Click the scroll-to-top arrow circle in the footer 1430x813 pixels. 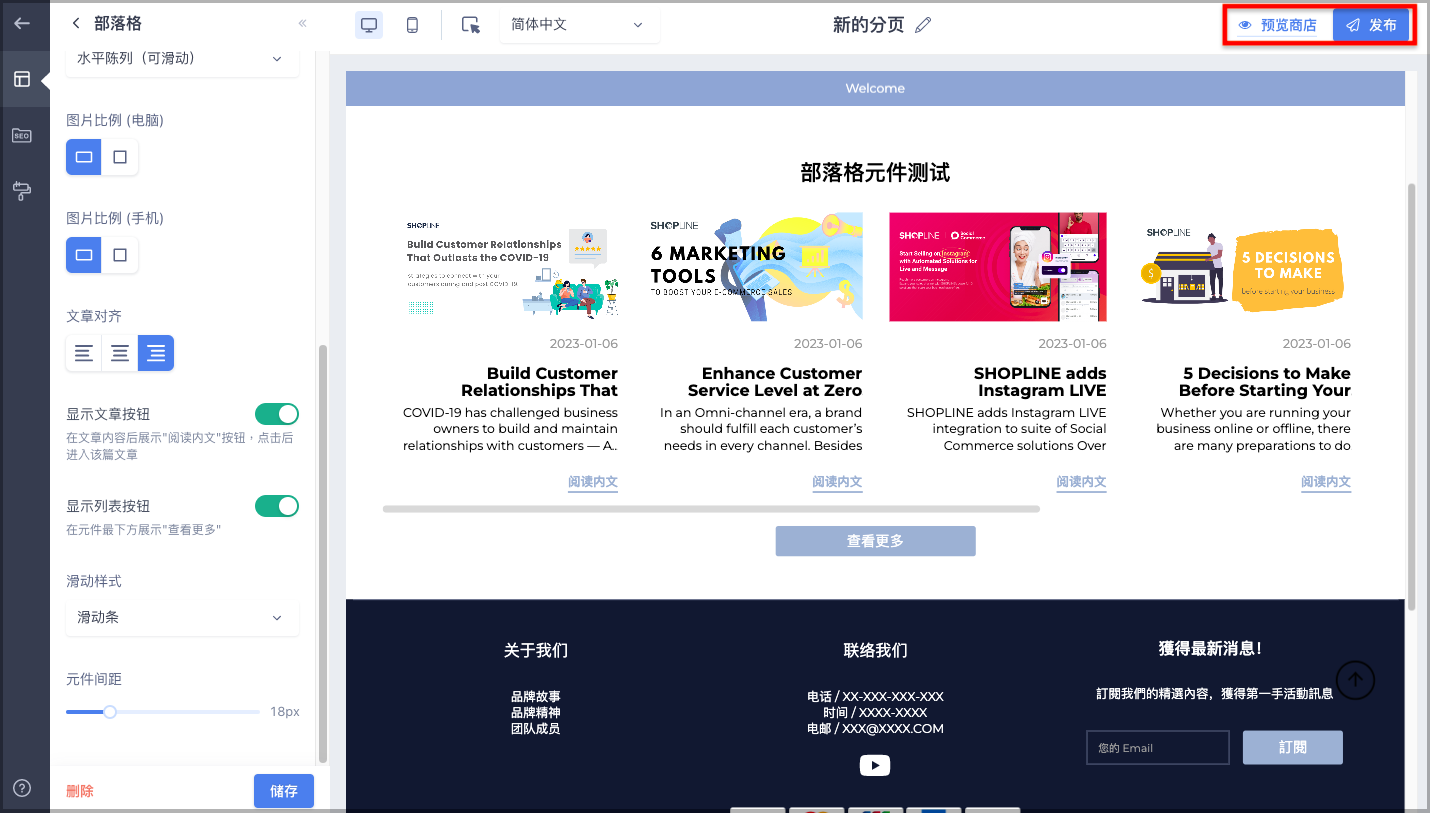click(1355, 680)
